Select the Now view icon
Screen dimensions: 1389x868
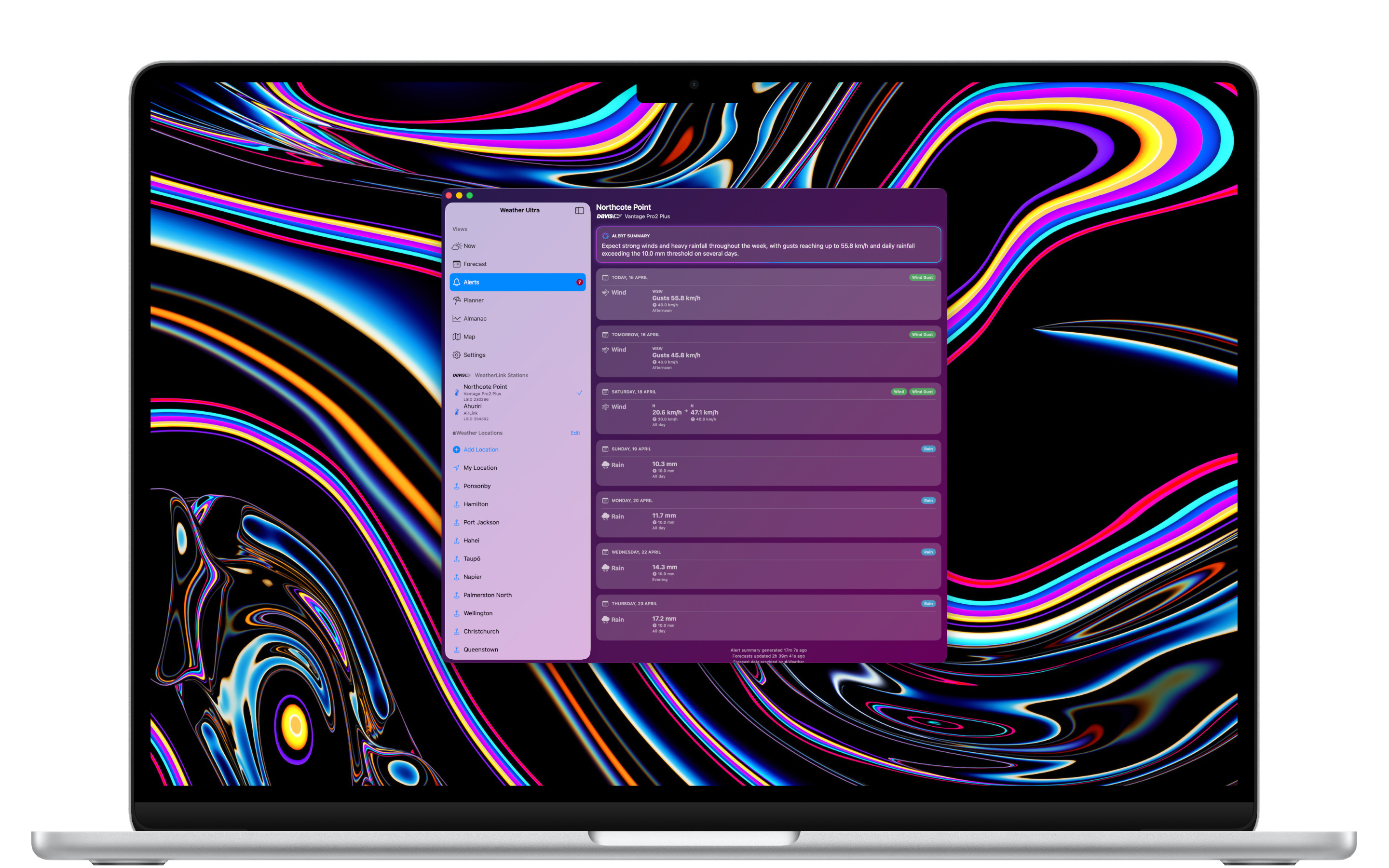tap(456, 246)
